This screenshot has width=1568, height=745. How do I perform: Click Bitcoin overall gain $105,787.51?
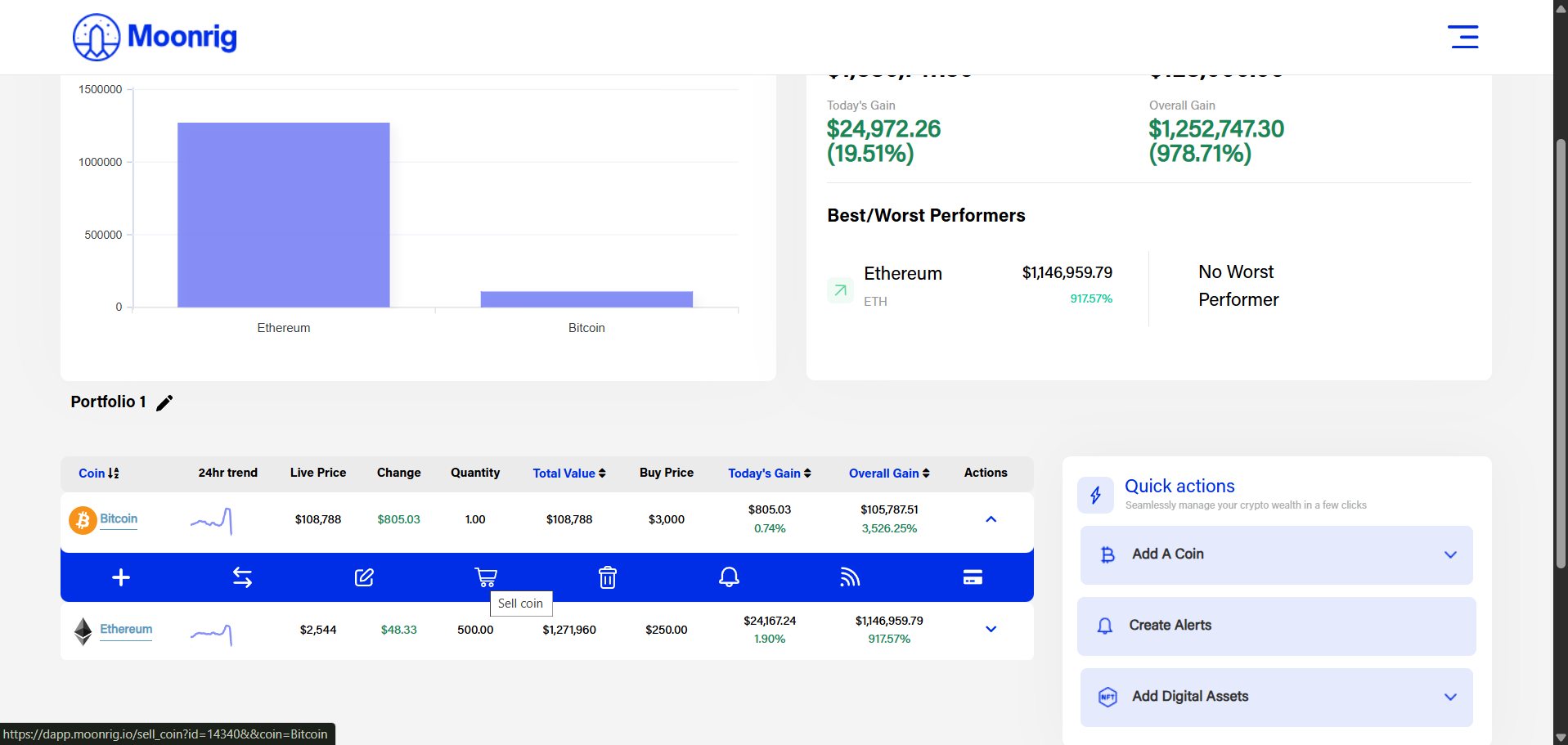889,509
